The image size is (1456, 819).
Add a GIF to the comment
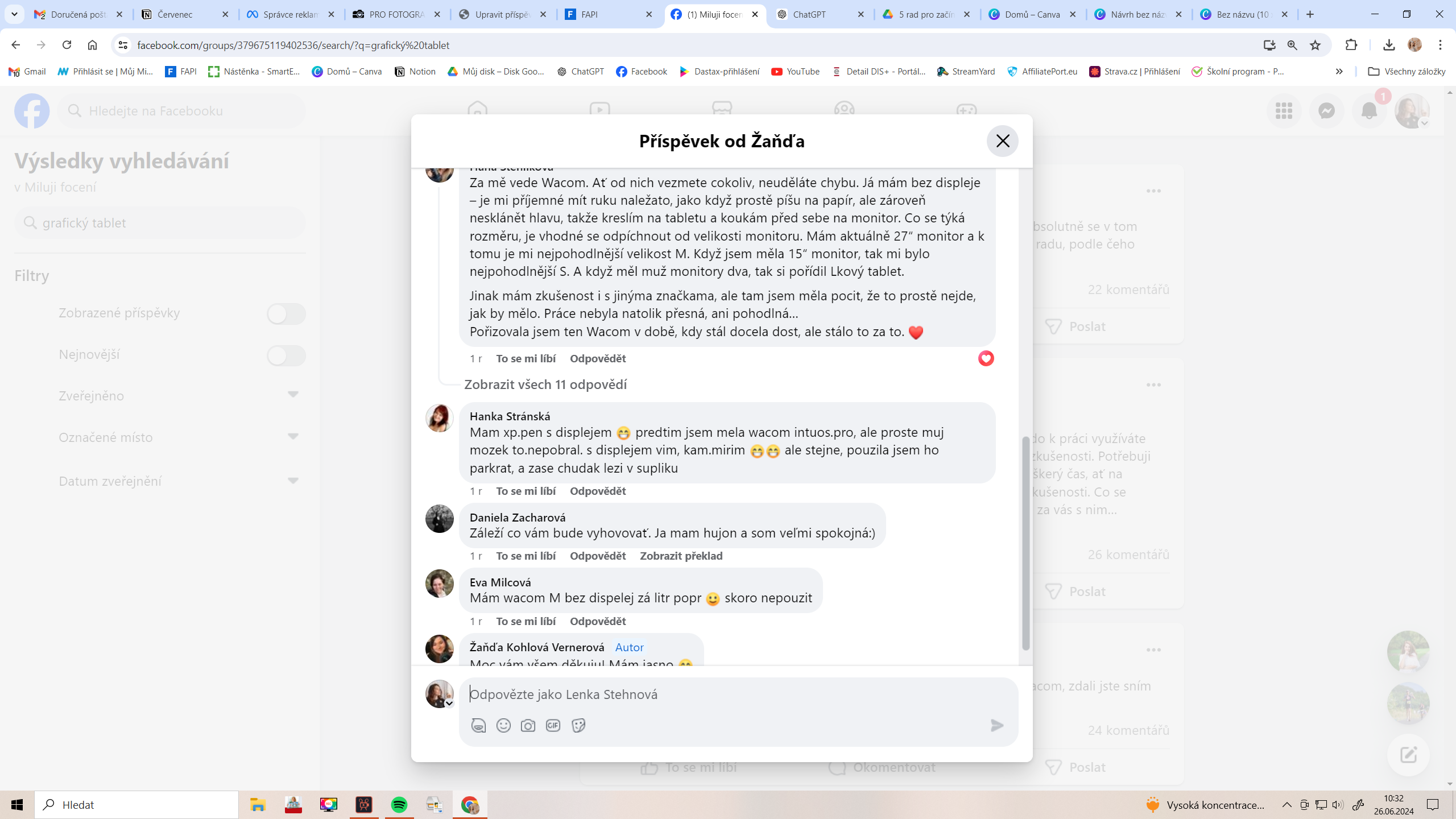(553, 725)
